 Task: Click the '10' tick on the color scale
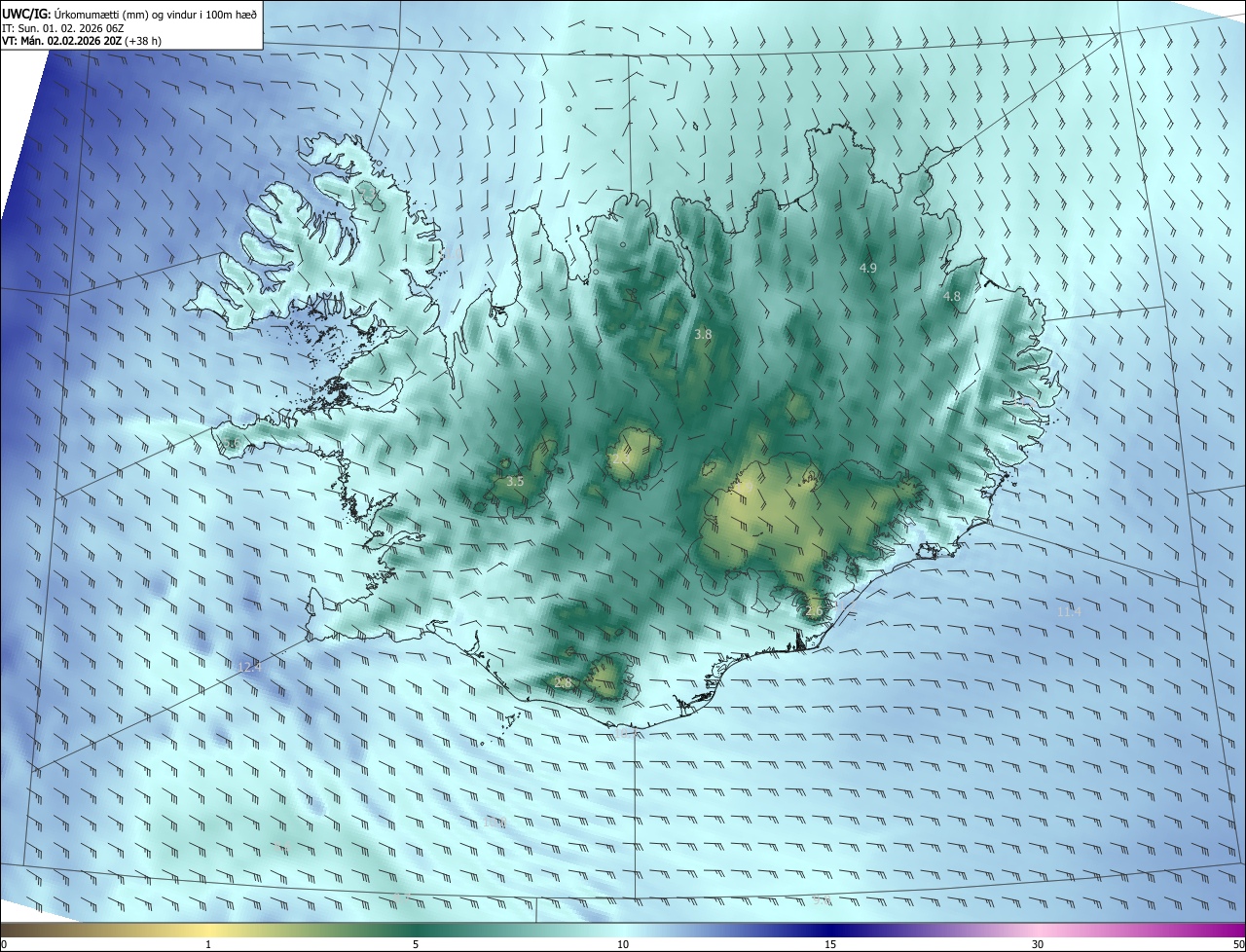click(x=623, y=945)
